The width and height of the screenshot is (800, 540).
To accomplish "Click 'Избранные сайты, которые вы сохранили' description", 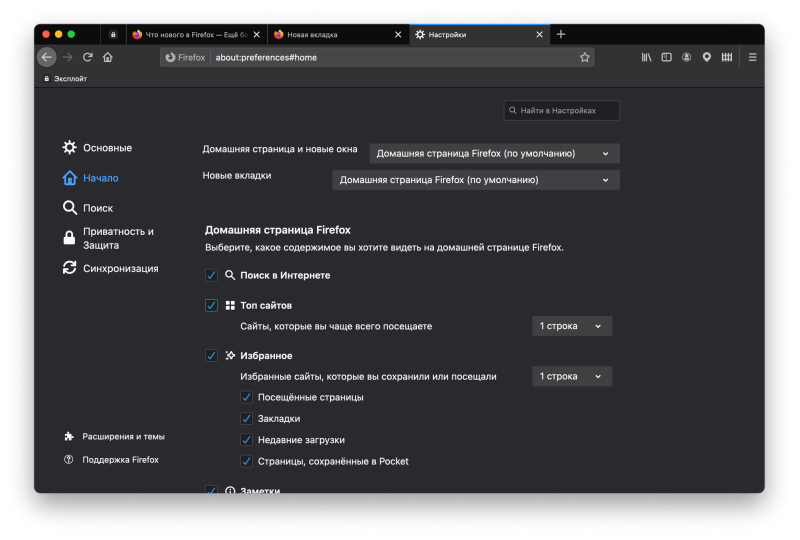I will (368, 377).
